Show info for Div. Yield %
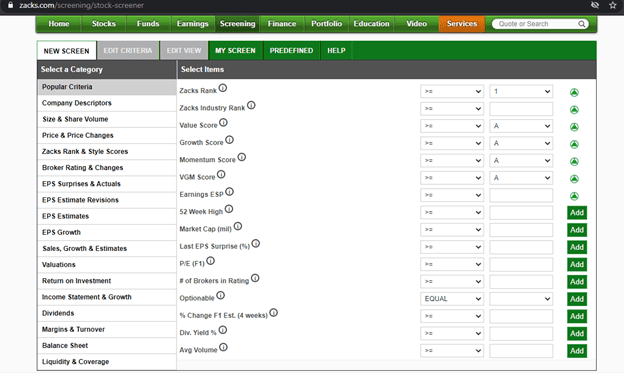The height and width of the screenshot is (373, 624). tap(223, 330)
